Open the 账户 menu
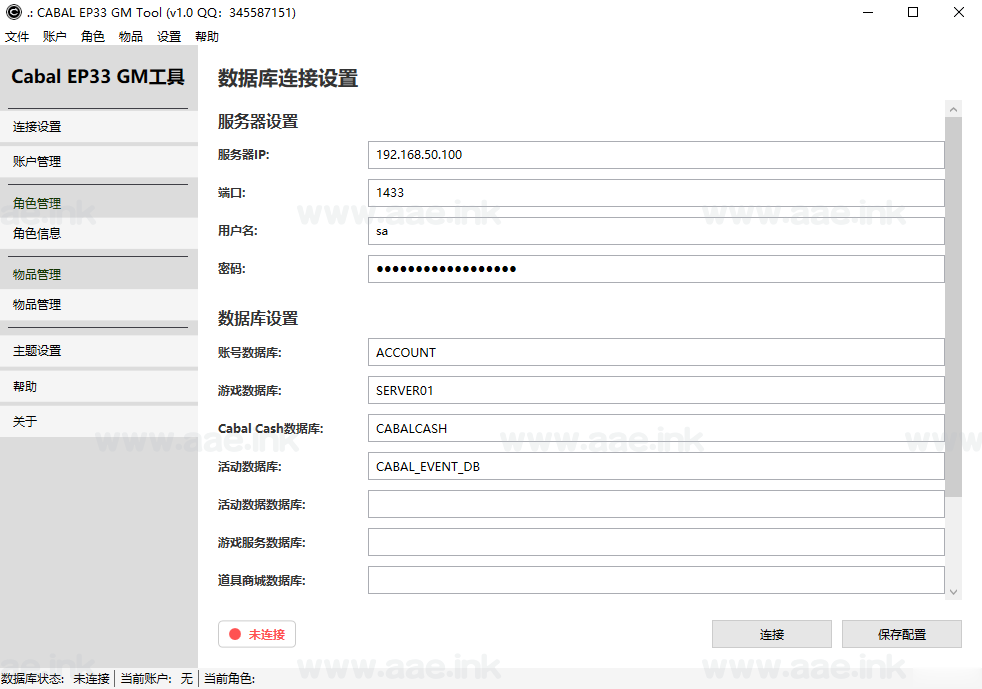This screenshot has width=982, height=689. pos(54,36)
